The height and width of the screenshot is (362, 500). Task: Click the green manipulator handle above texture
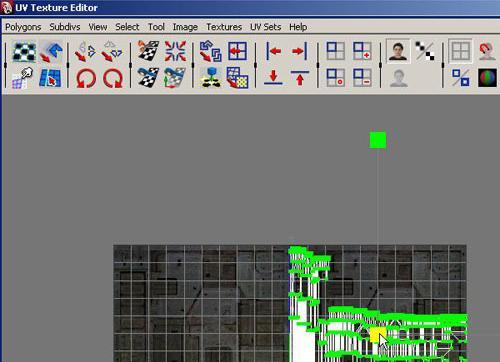378,140
